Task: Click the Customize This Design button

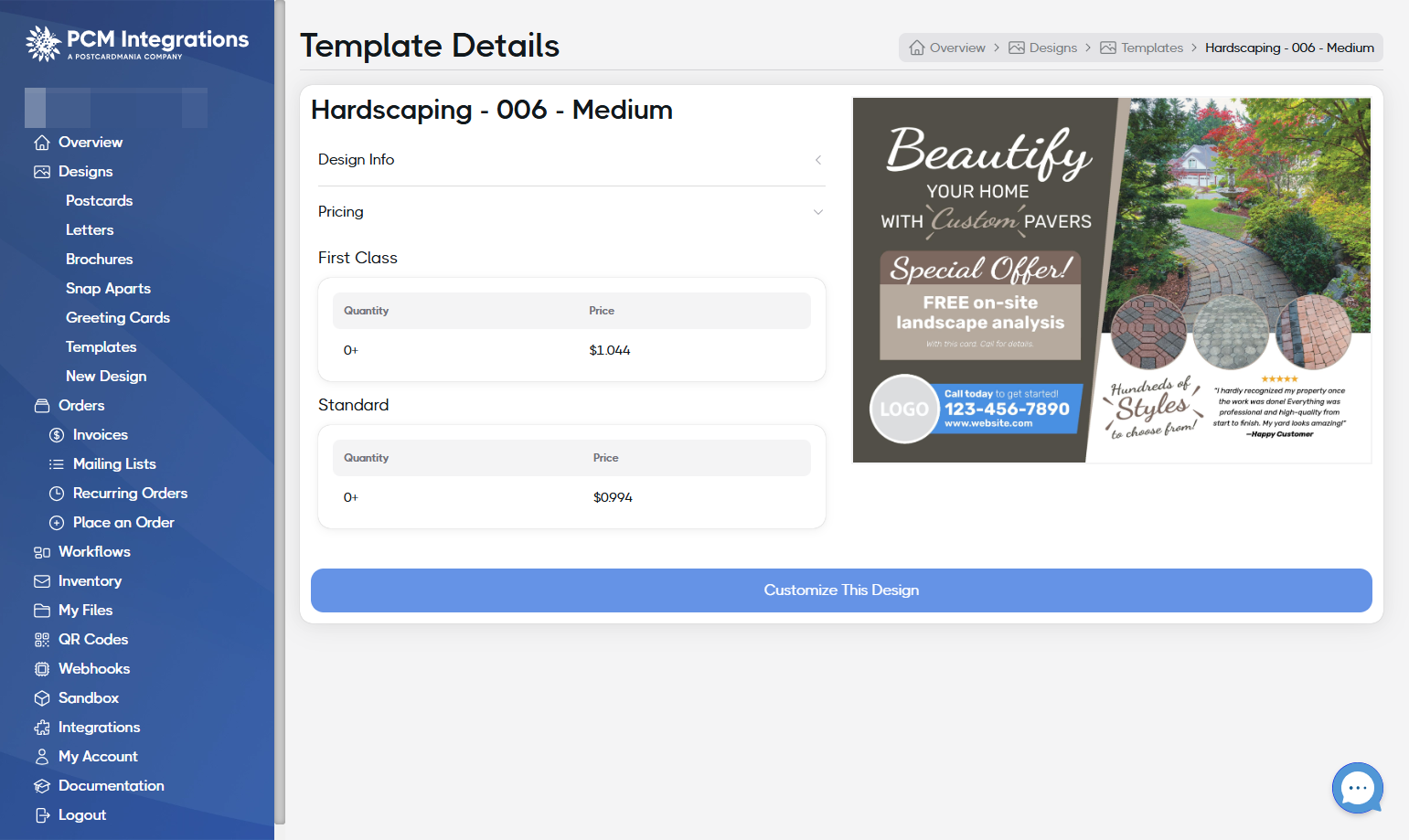Action: (841, 590)
